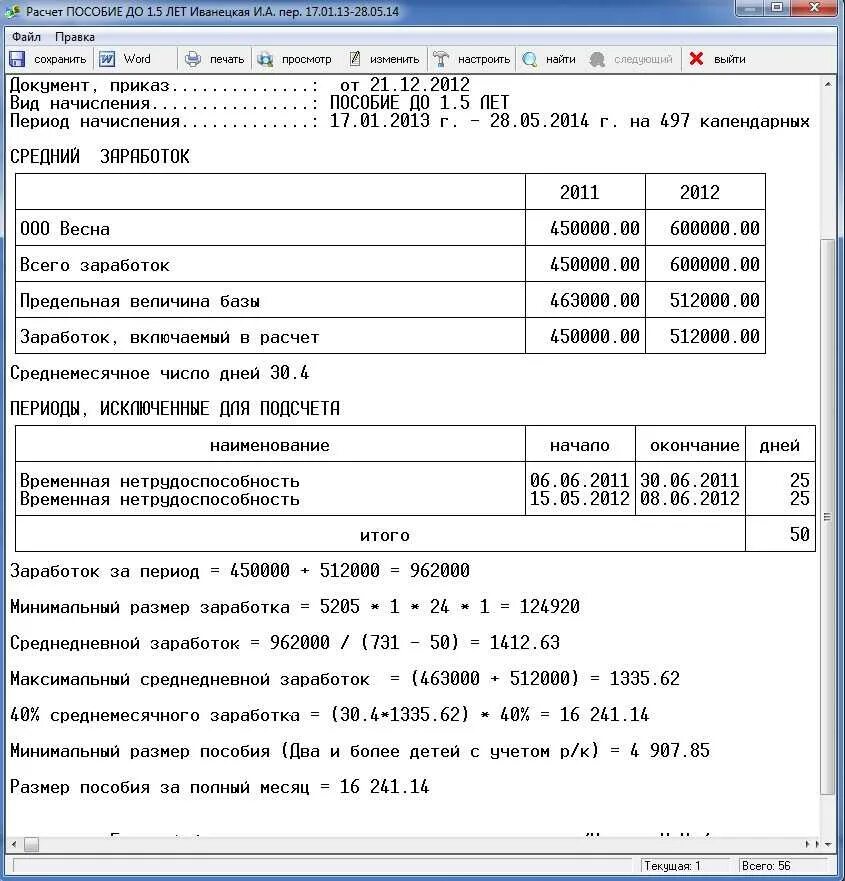Click 'Заработок, включаемый в расчет' row label
Screen dimensions: 845x881
169,337
